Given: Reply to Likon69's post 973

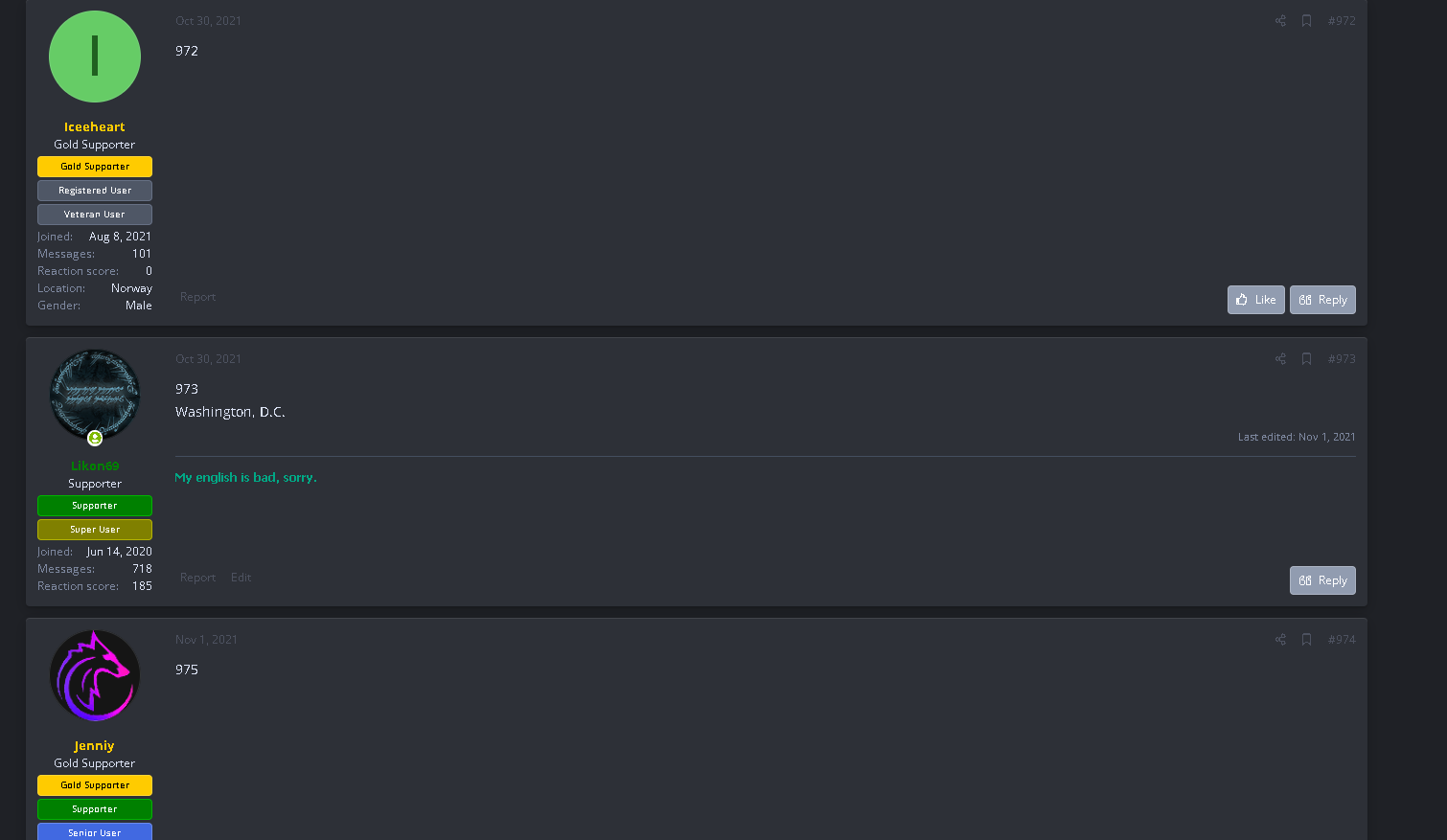Looking at the screenshot, I should click(x=1322, y=580).
